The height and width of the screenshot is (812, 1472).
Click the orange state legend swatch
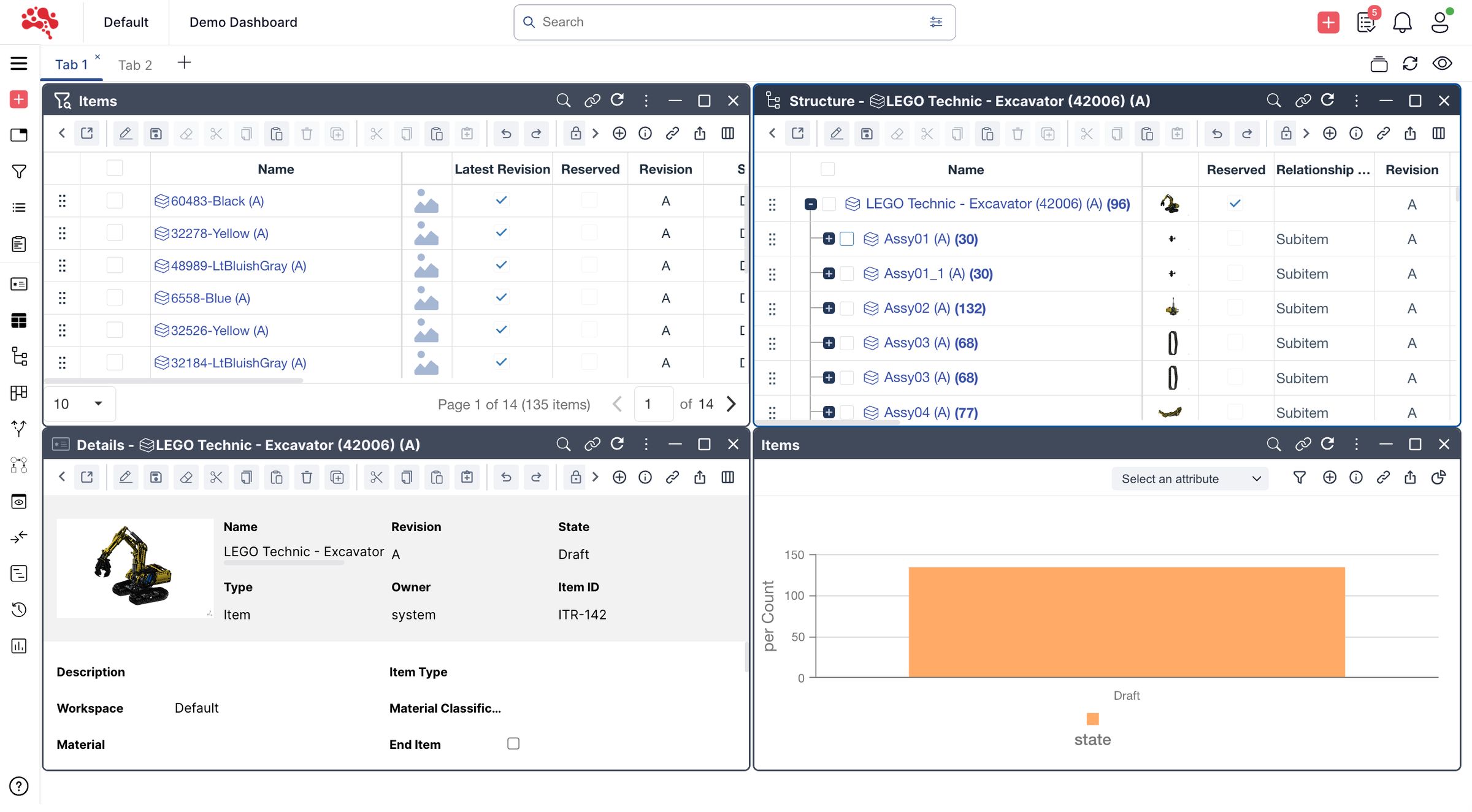tap(1092, 719)
